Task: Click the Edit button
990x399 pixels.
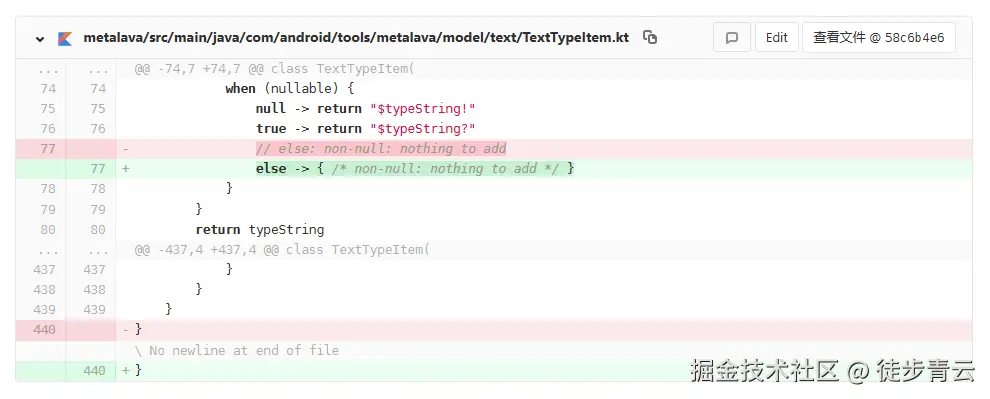Action: [x=777, y=37]
